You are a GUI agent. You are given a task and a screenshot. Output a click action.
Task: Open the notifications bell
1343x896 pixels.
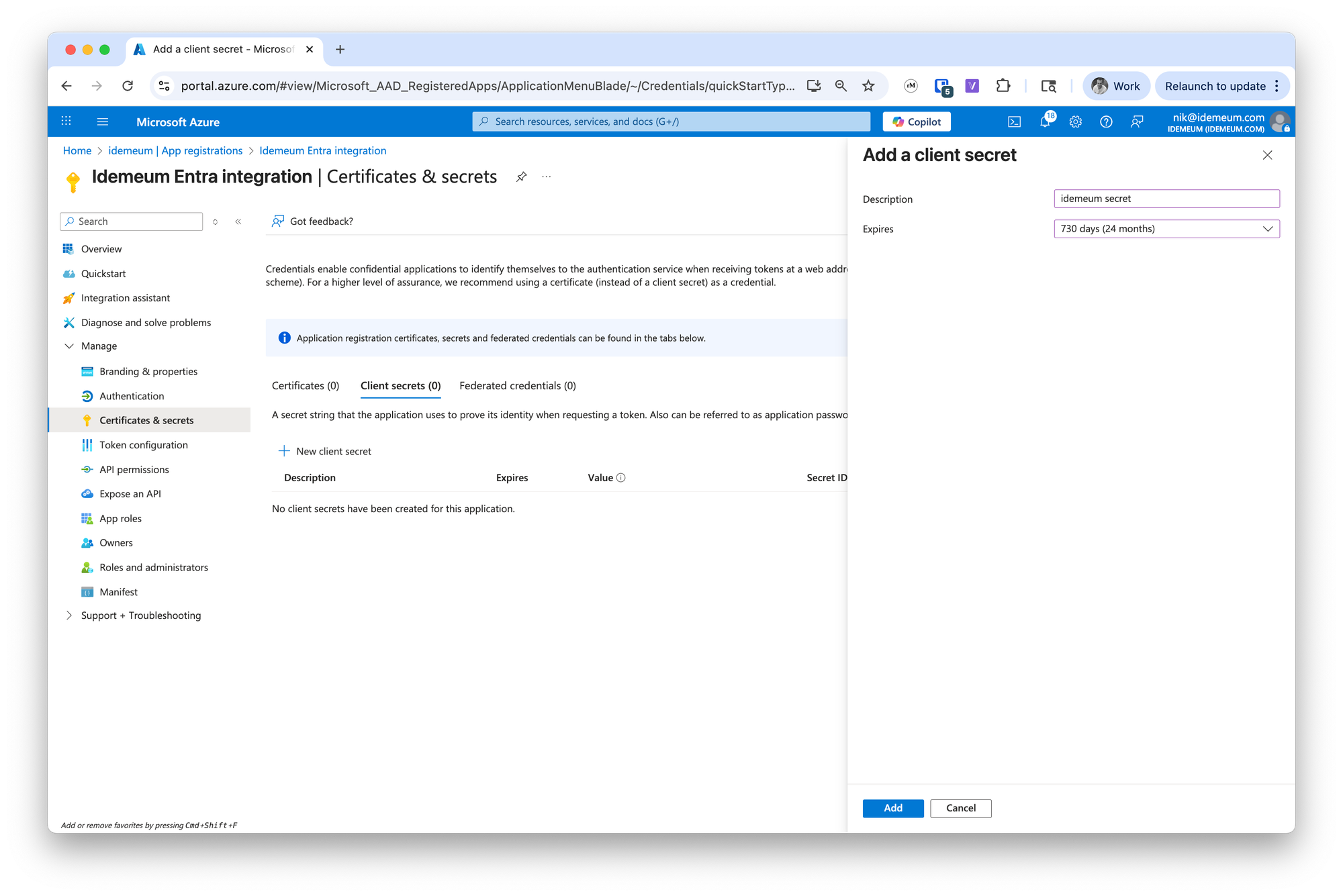pos(1046,121)
